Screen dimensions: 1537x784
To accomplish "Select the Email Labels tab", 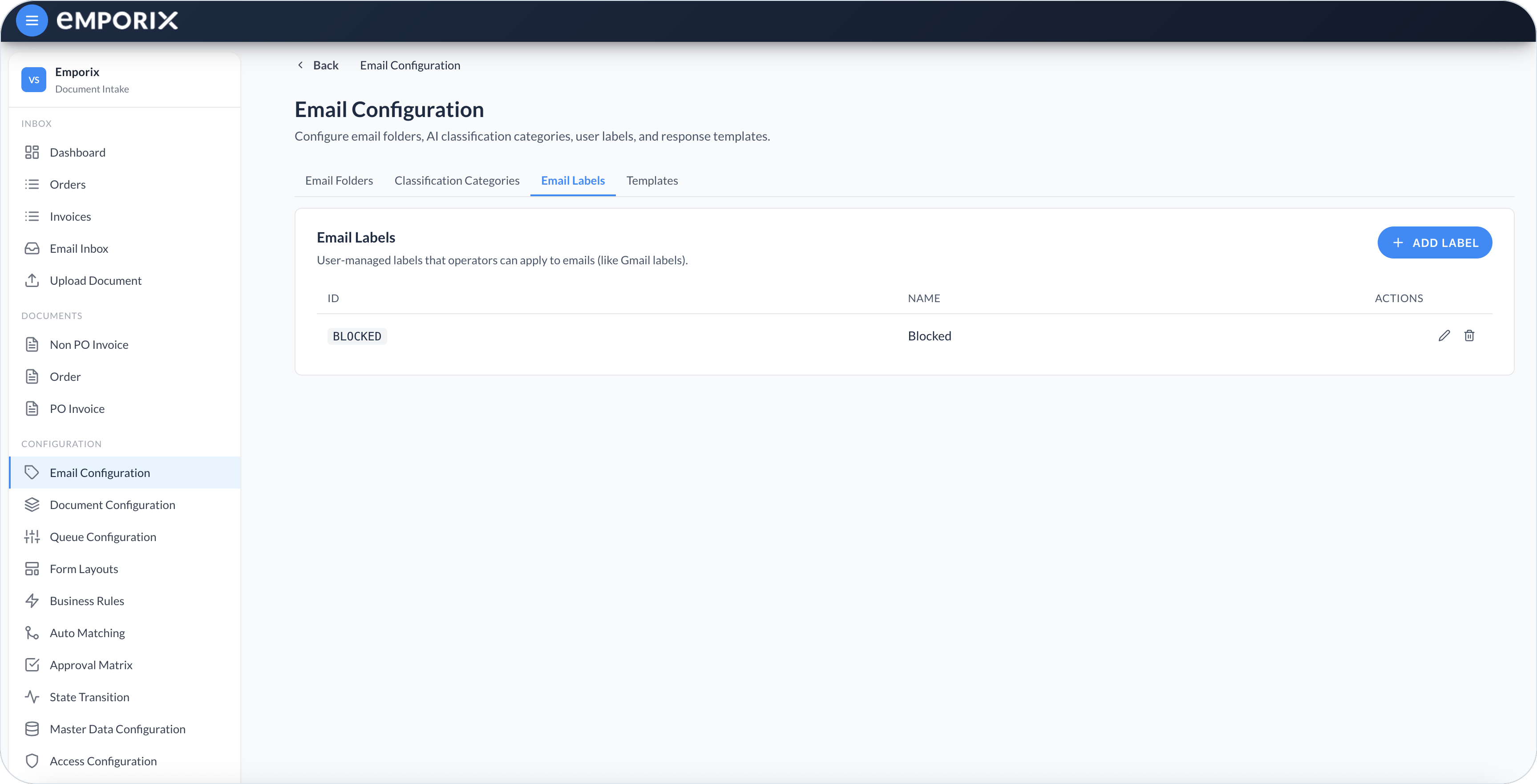I will click(573, 180).
